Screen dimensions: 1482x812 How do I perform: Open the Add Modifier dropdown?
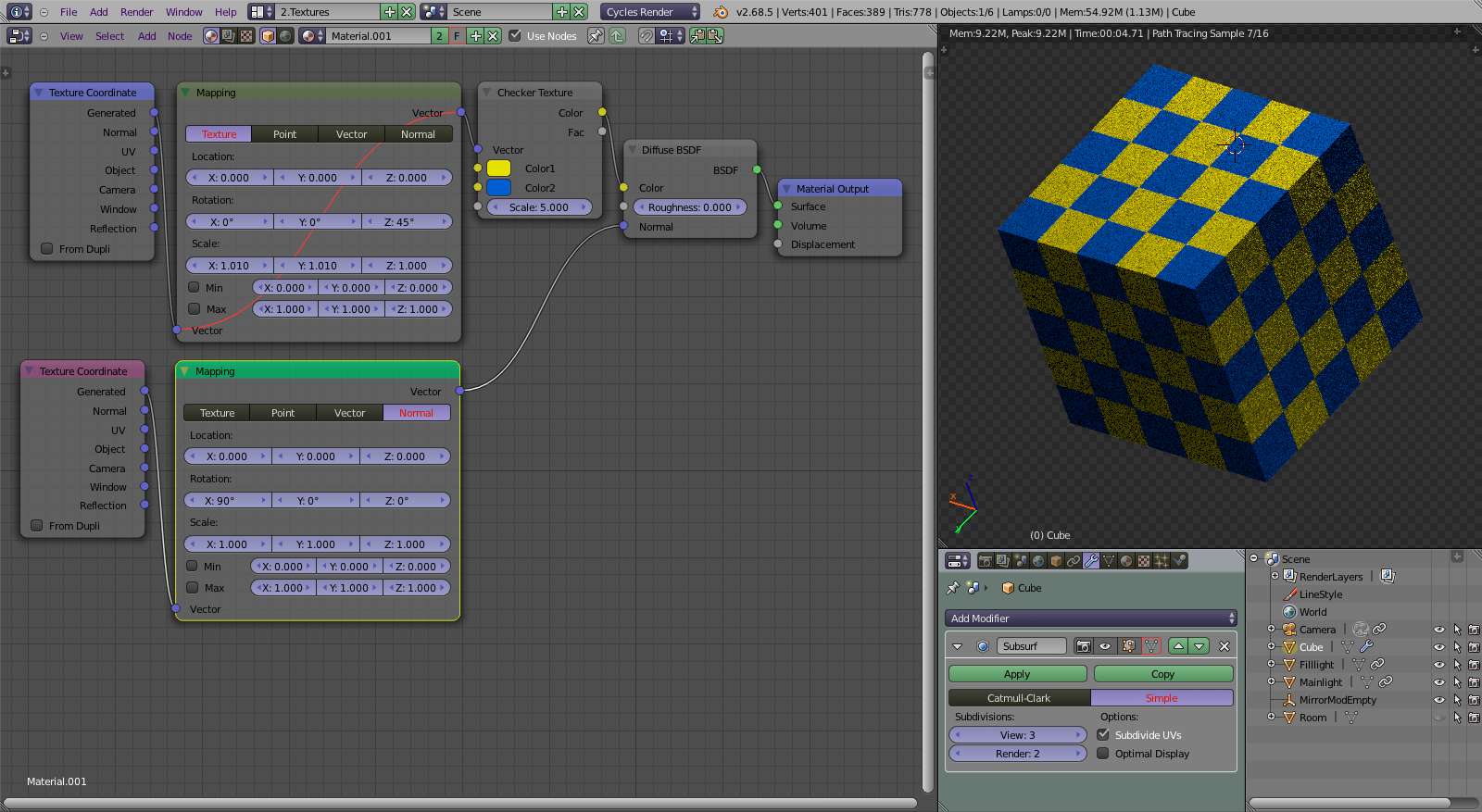click(x=1091, y=618)
